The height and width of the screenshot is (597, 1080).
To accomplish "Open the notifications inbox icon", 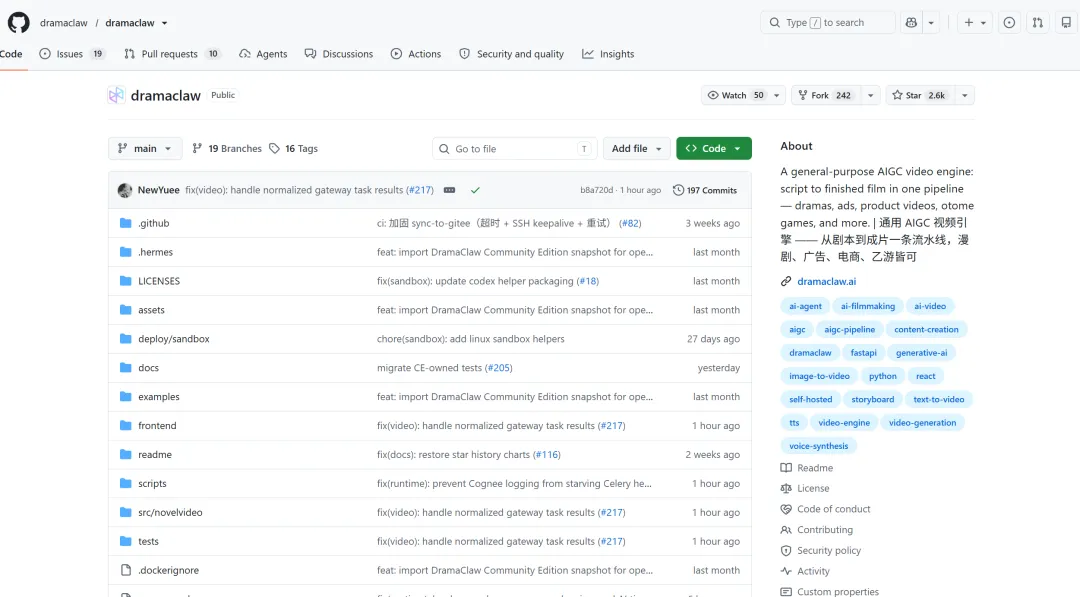I will [1066, 23].
